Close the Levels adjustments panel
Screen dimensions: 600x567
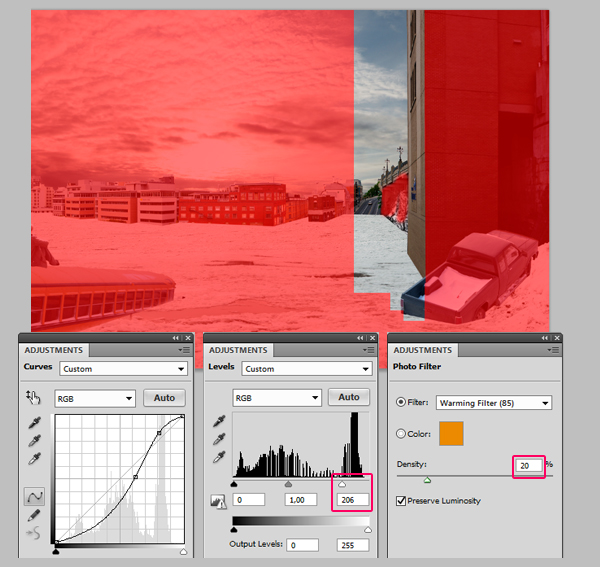(x=372, y=338)
